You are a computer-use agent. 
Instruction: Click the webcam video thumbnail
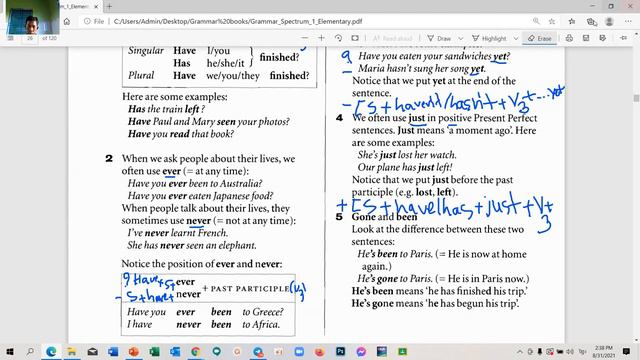[32, 17]
